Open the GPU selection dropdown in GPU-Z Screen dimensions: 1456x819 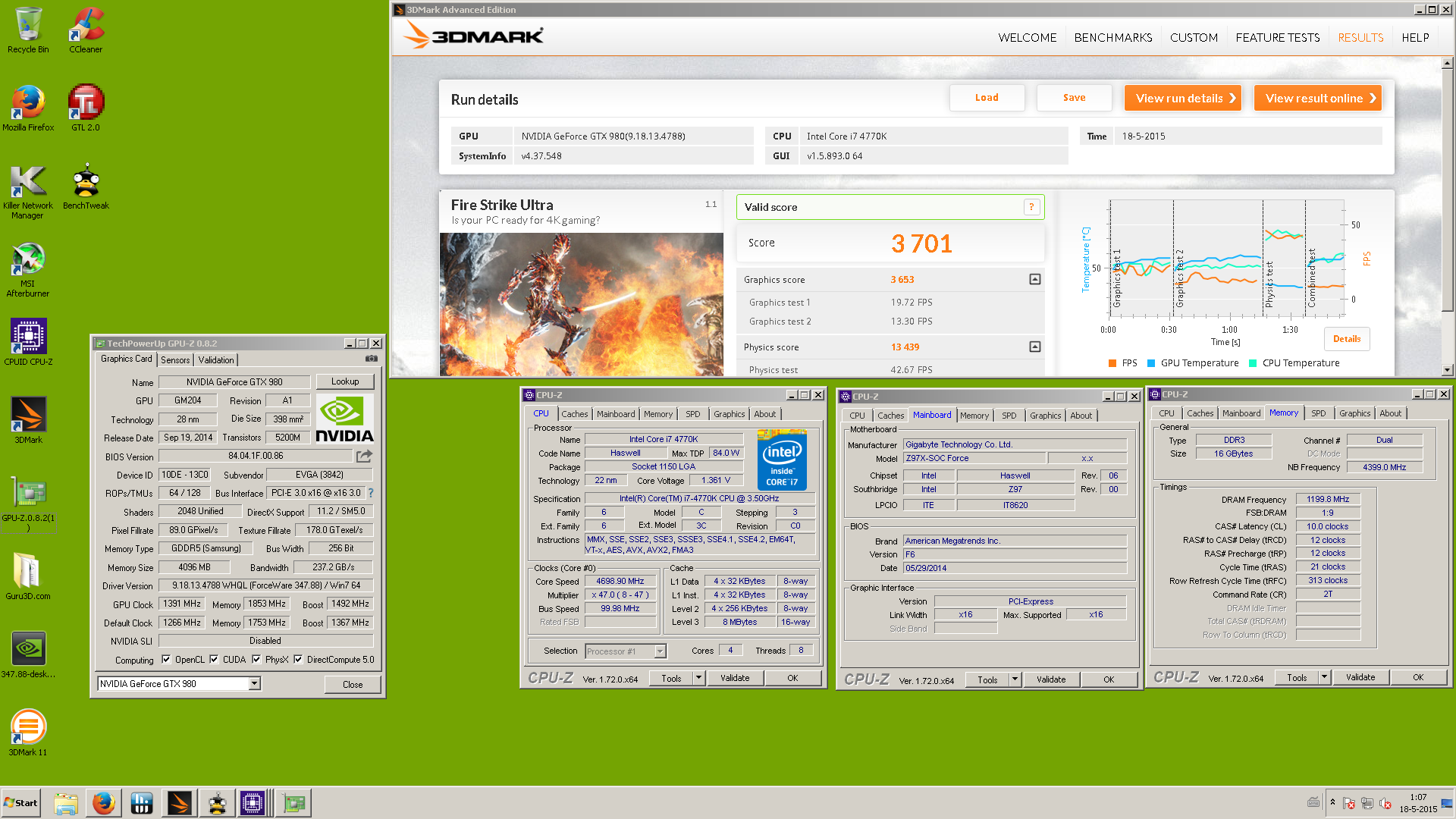(255, 684)
